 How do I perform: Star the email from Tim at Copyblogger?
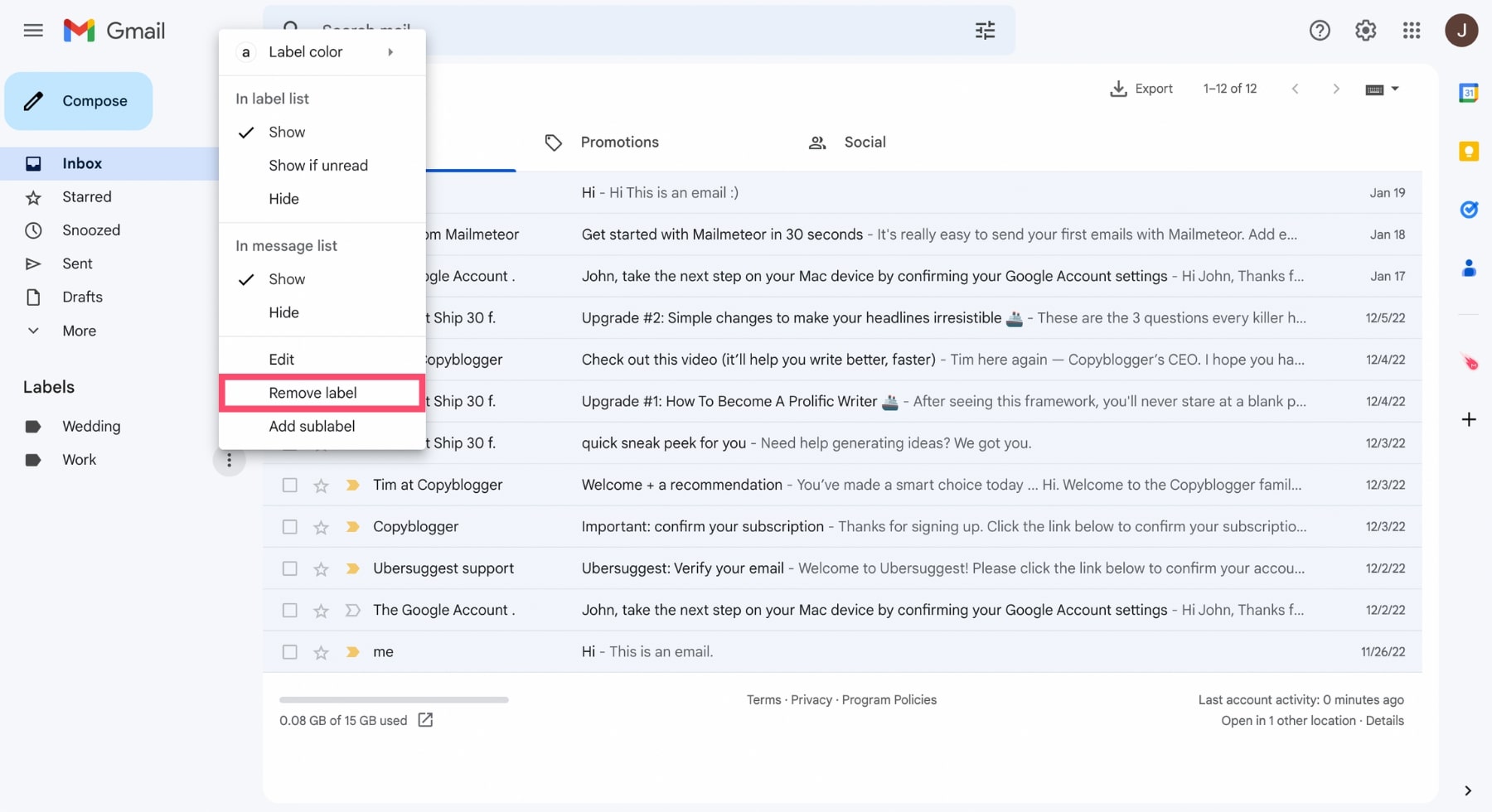coord(321,486)
